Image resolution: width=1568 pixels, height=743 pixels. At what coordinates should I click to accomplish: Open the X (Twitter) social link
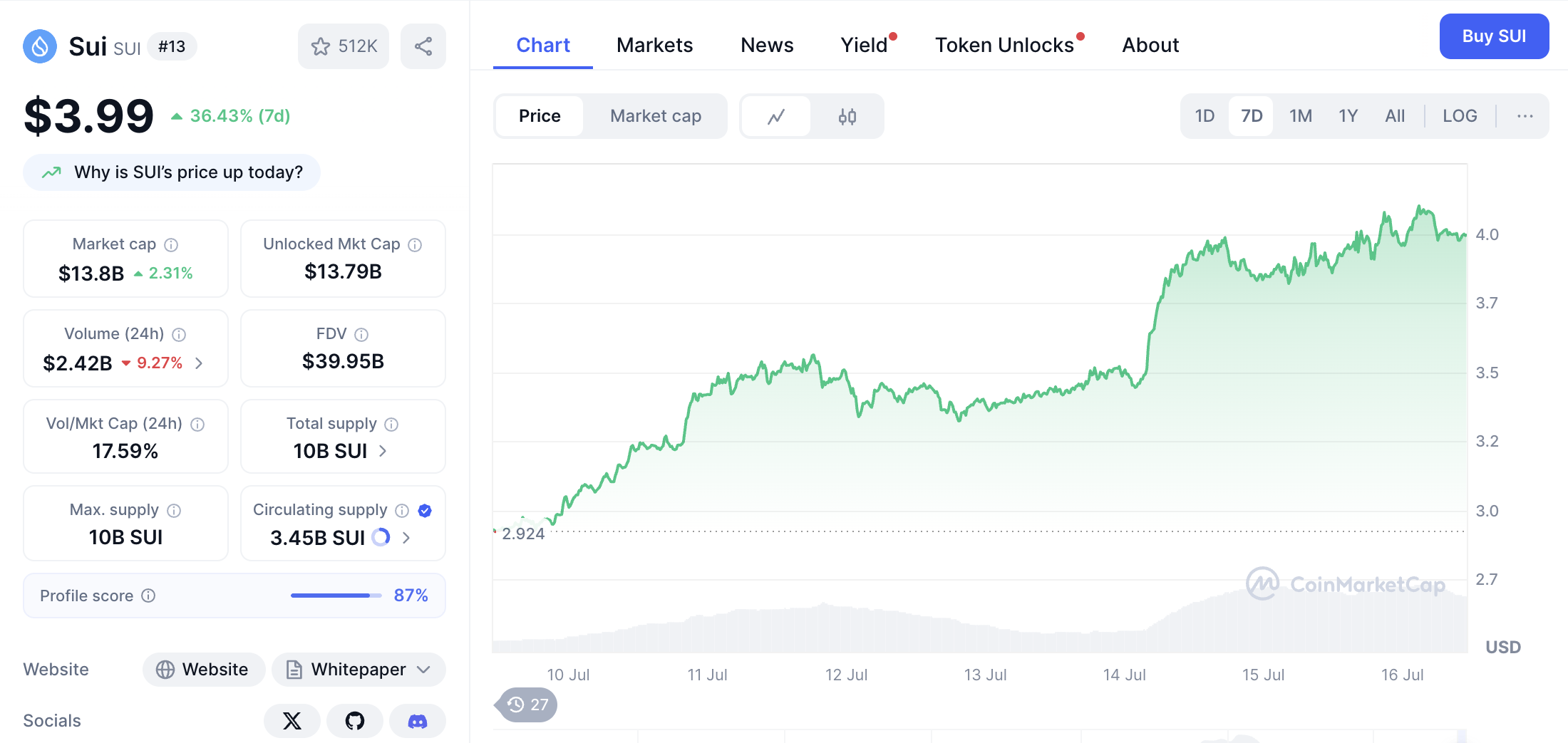[x=292, y=721]
